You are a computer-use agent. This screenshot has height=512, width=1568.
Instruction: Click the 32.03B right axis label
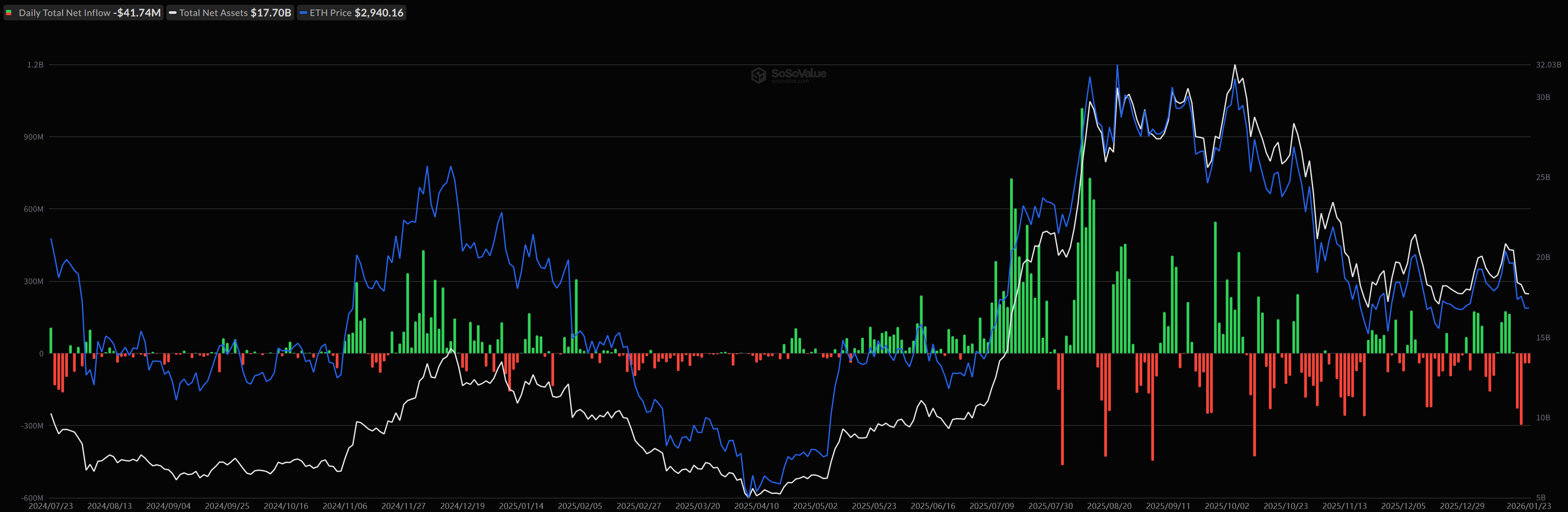point(1548,64)
